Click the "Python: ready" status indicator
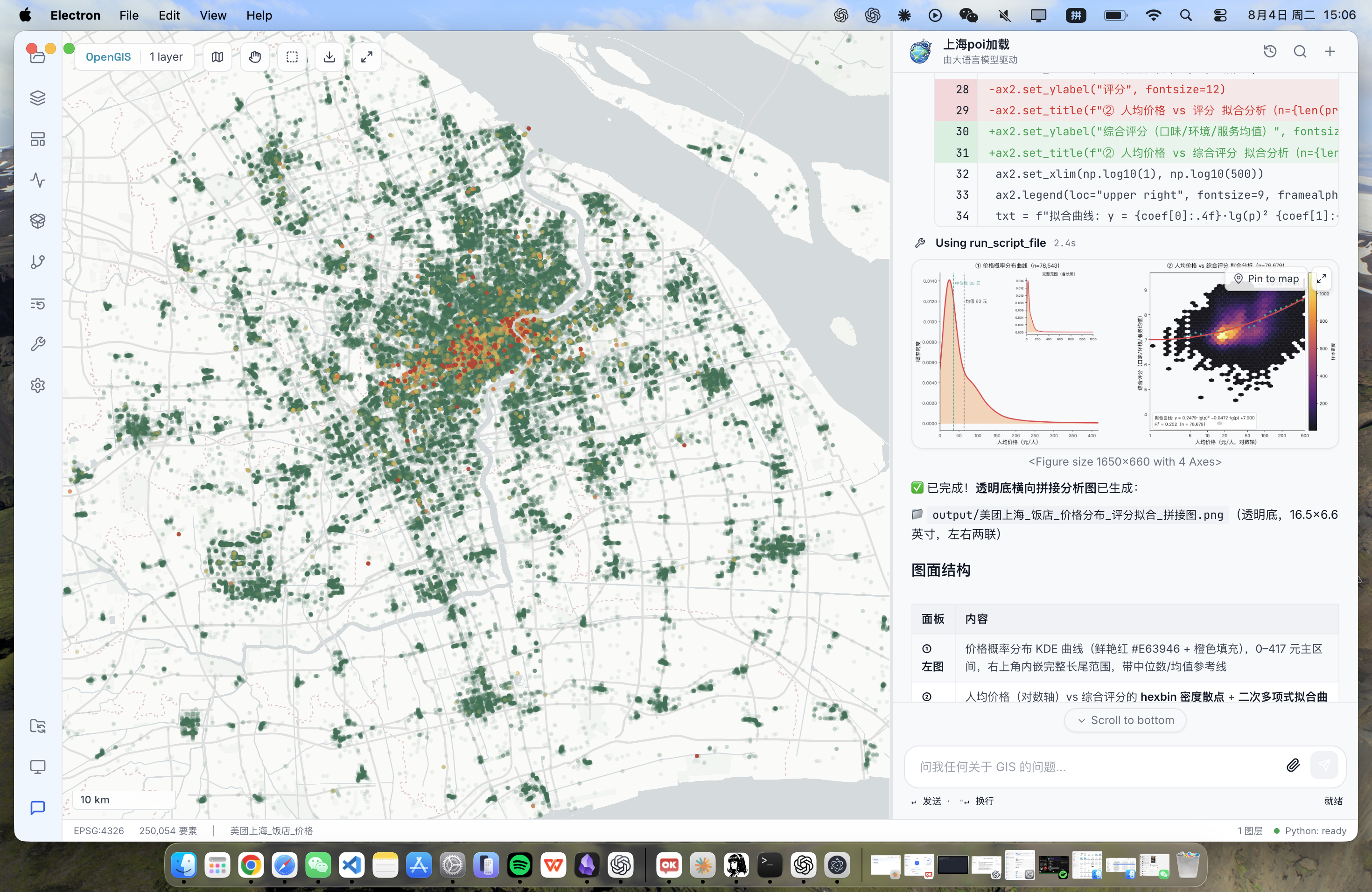Screen dimensions: 1372x892 (1310, 830)
